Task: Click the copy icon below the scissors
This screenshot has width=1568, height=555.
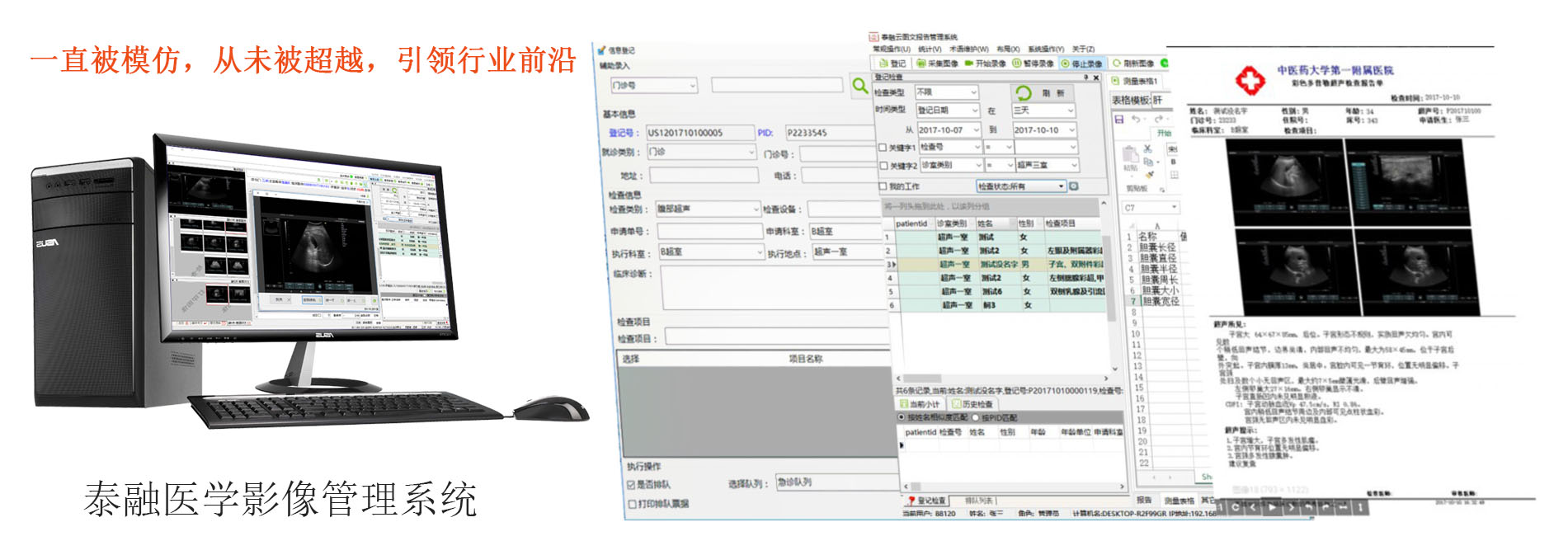Action: [x=1148, y=162]
